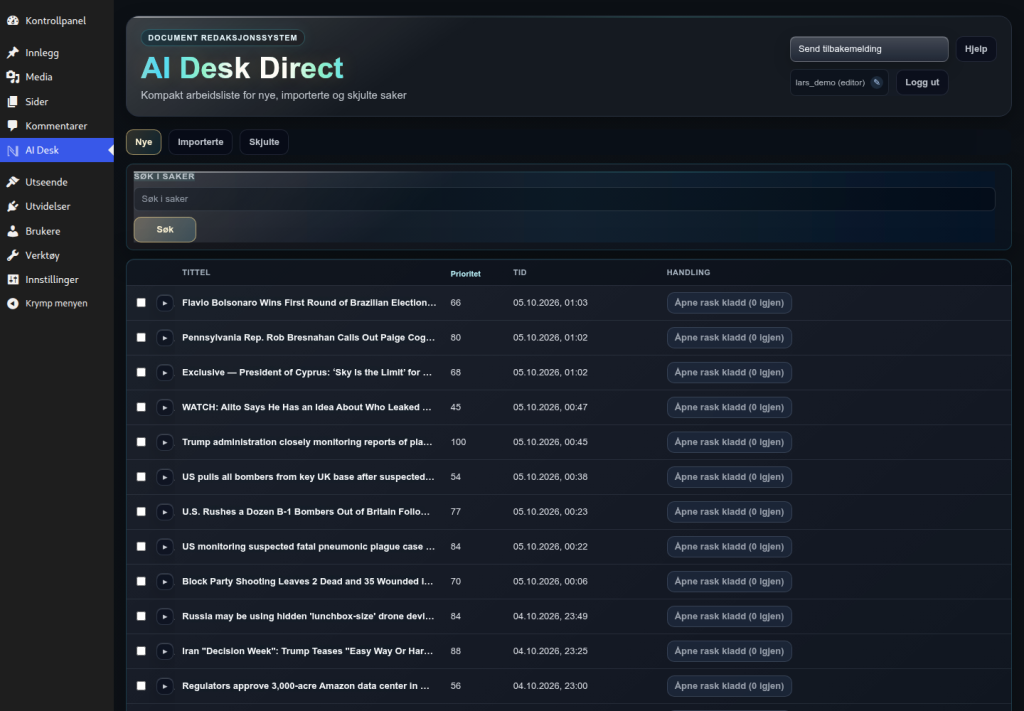Click the Hjelp button
This screenshot has height=711, width=1024.
point(976,49)
